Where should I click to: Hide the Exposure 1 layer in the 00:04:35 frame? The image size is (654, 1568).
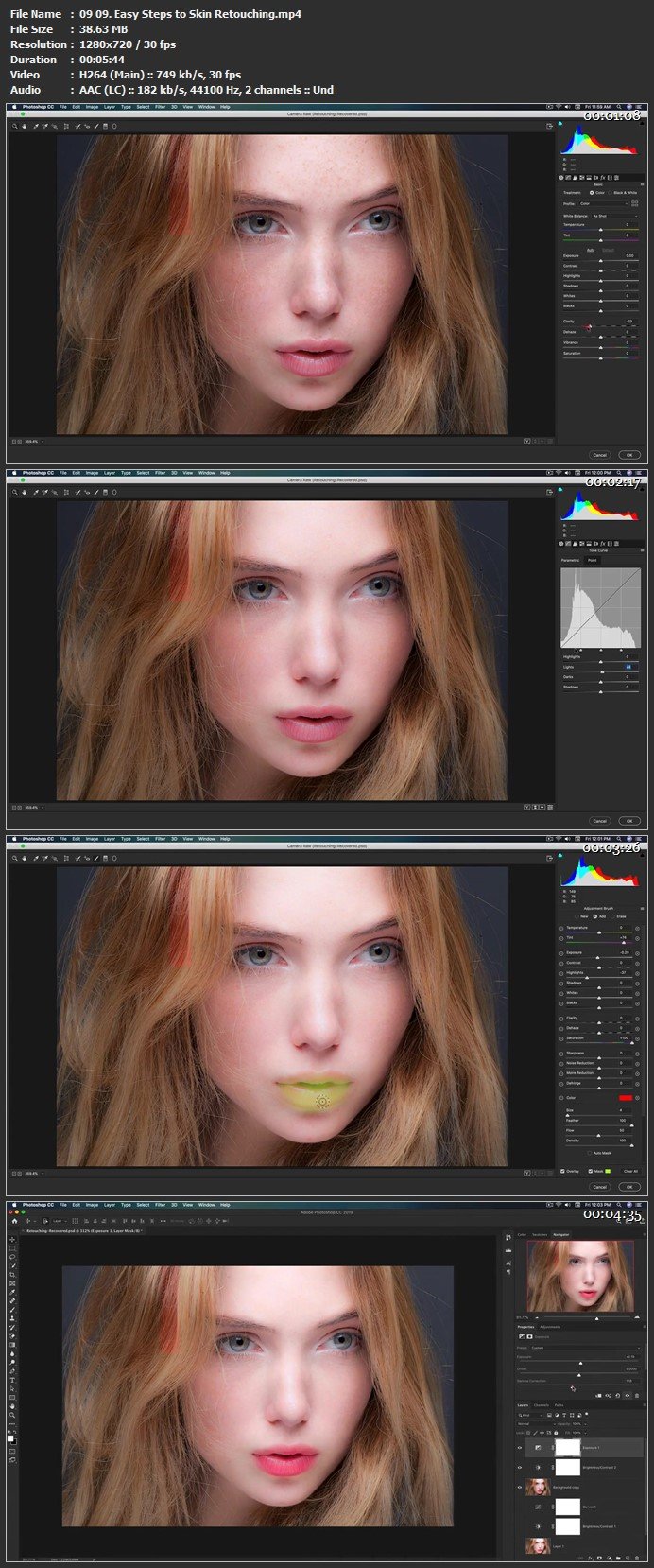(520, 1448)
